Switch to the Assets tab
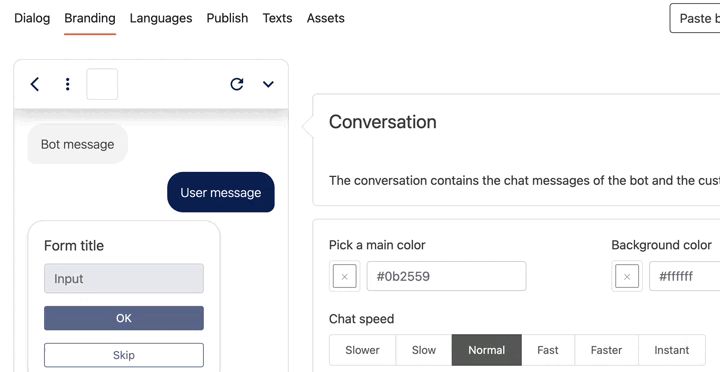This screenshot has width=720, height=372. [326, 18]
